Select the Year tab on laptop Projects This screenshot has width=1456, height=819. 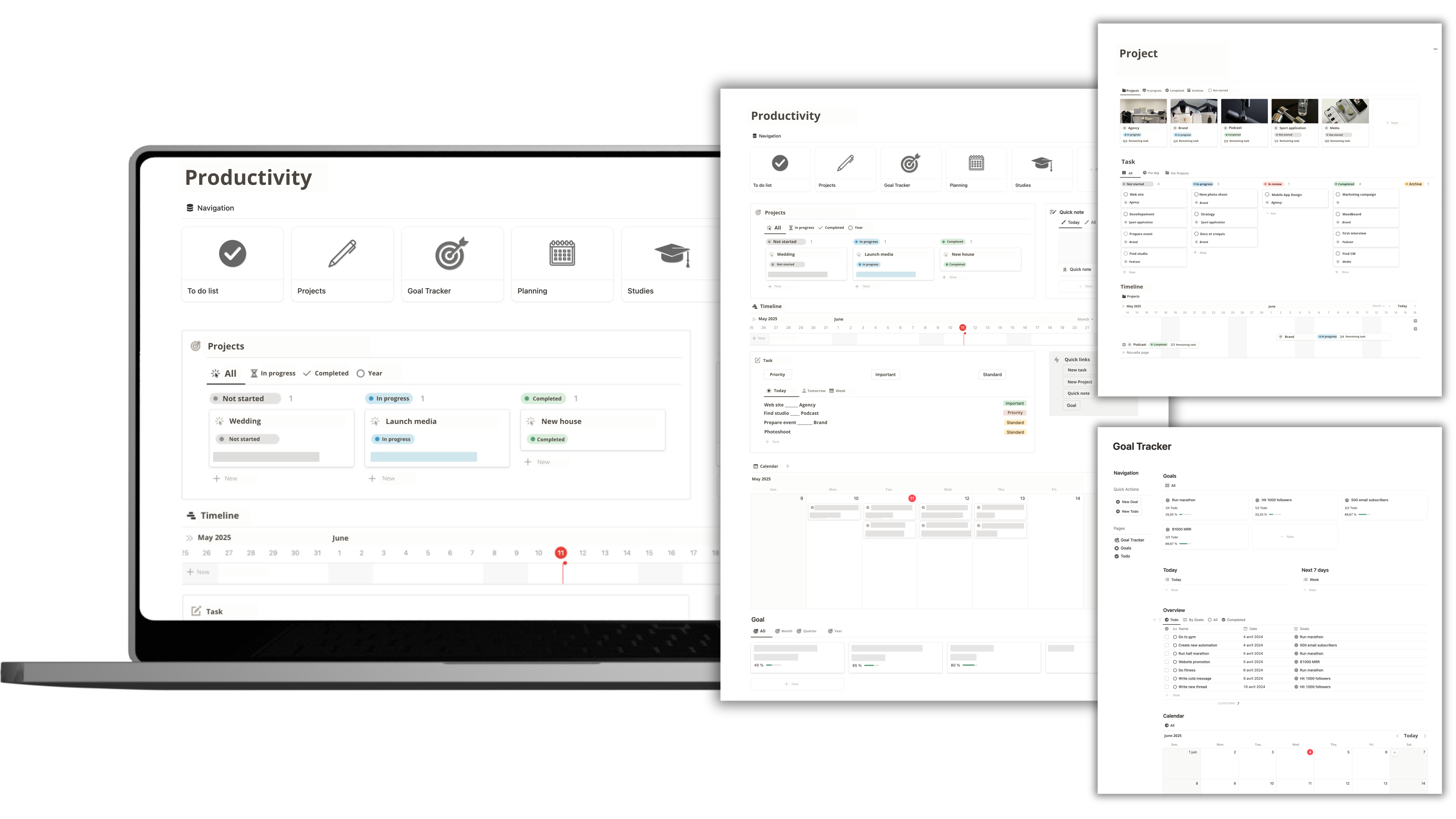coord(370,373)
